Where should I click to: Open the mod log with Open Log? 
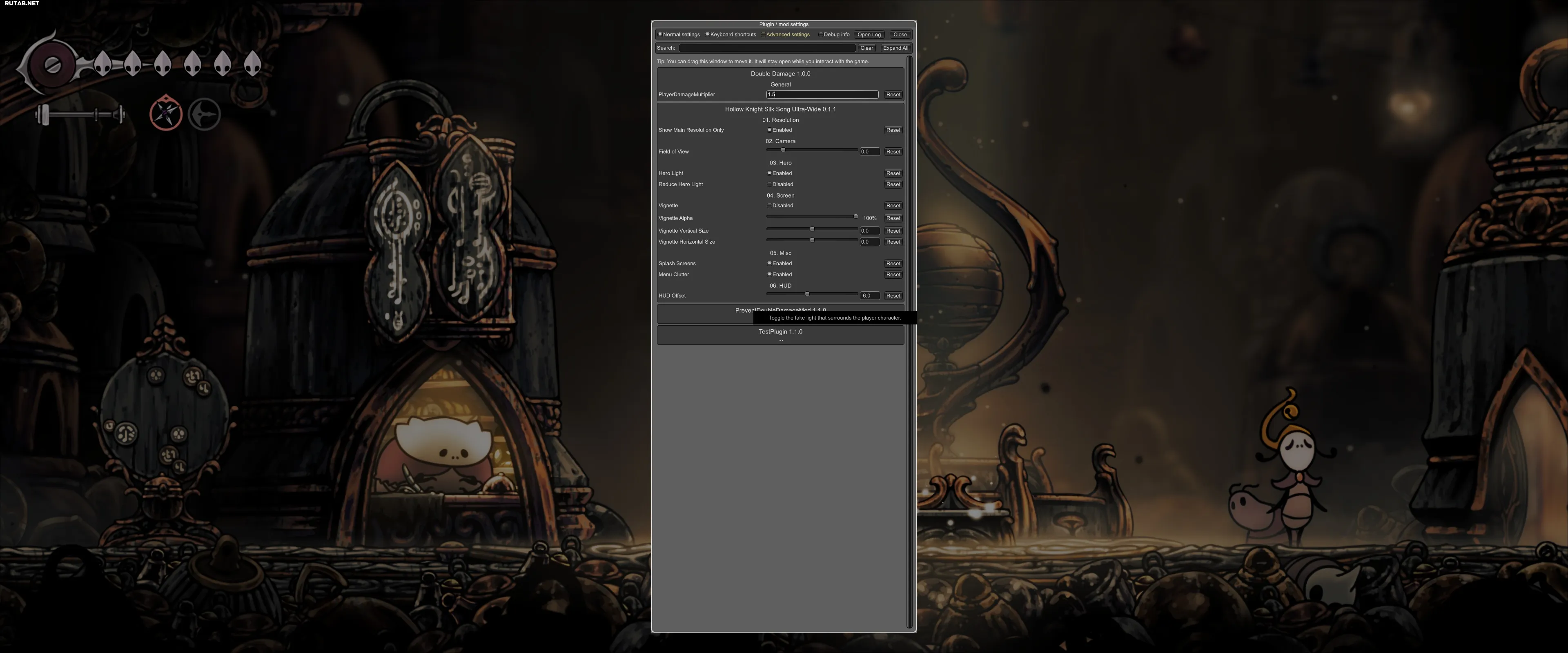(869, 35)
